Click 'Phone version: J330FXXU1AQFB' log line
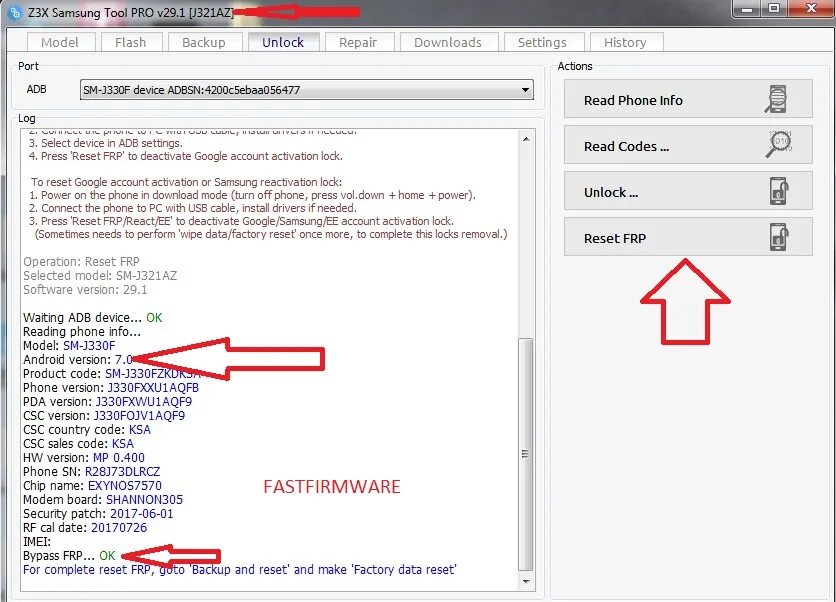Viewport: 836px width, 602px height. 111,388
